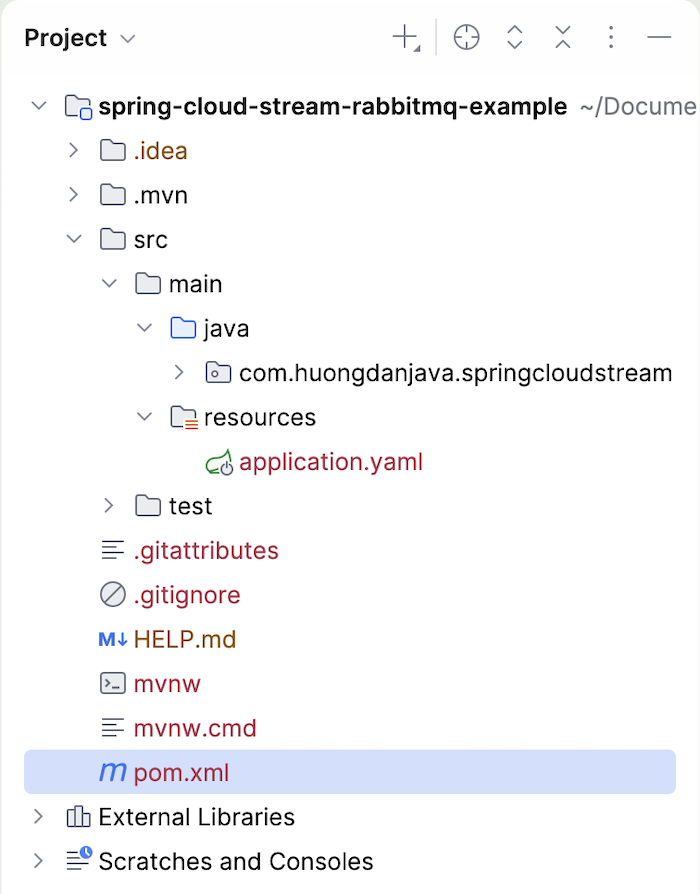Viewport: 700px width, 894px height.
Task: Open the Project panel options menu
Action: 611,38
